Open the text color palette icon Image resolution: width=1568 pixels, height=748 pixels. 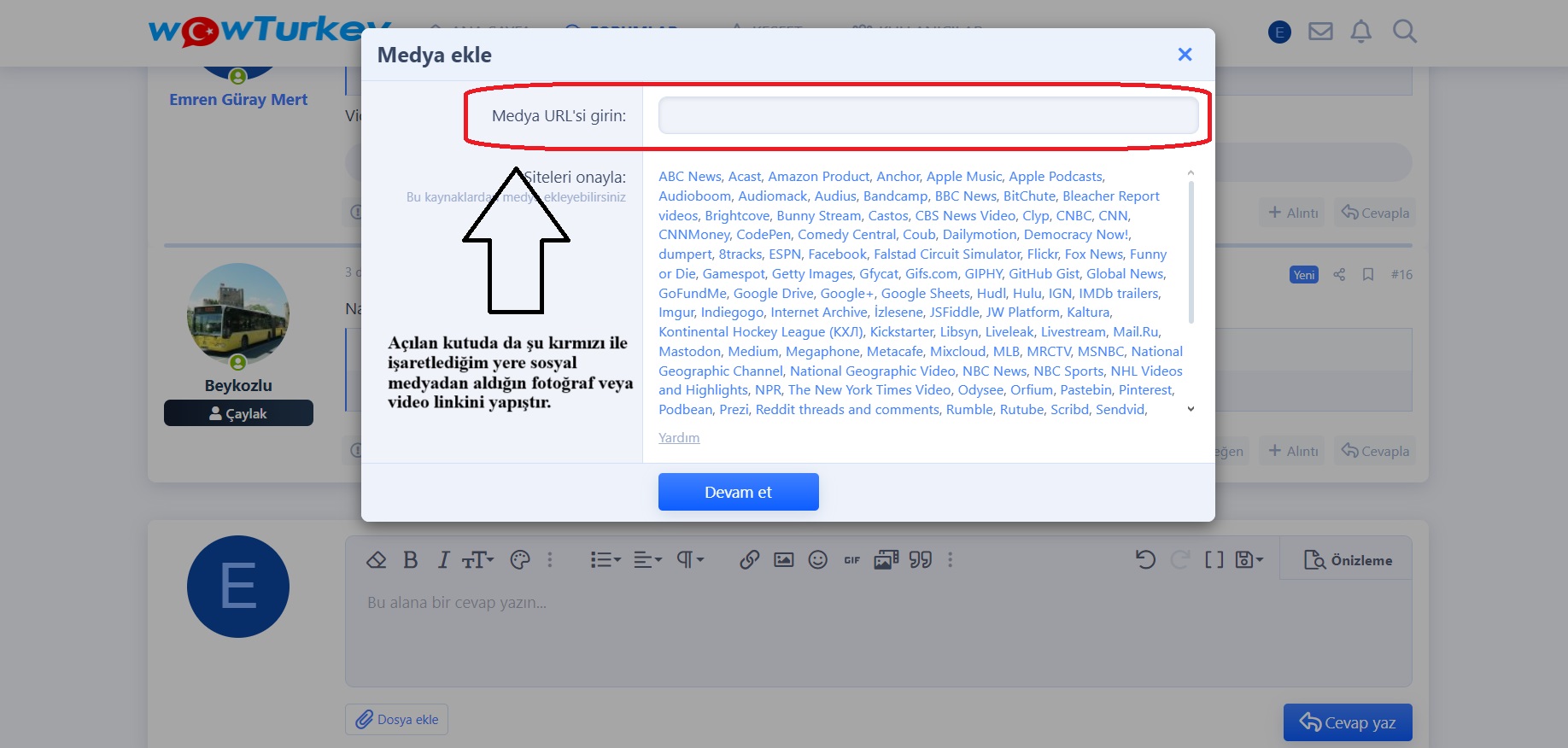(x=520, y=560)
